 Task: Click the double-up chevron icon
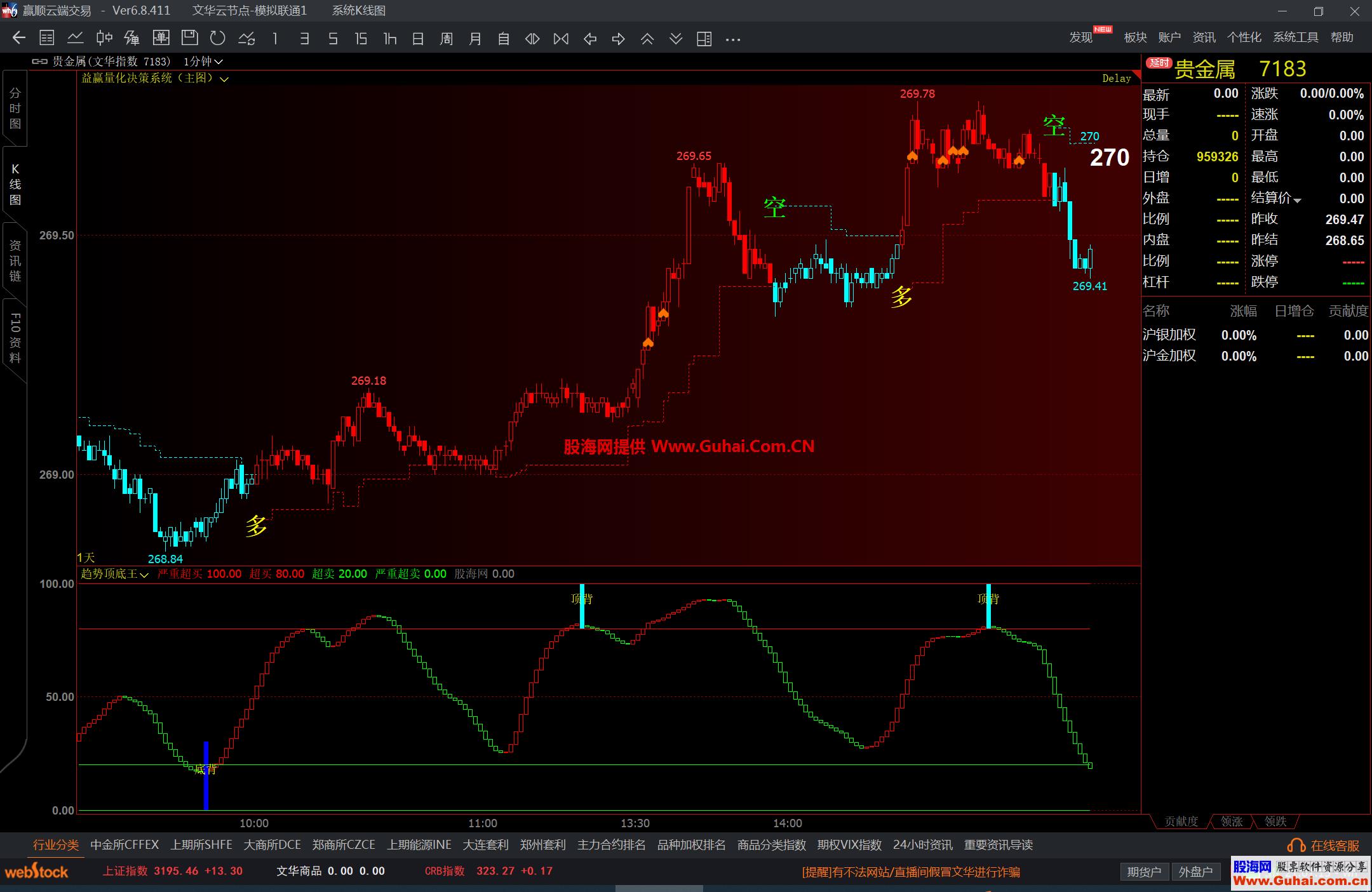pyautogui.click(x=647, y=39)
